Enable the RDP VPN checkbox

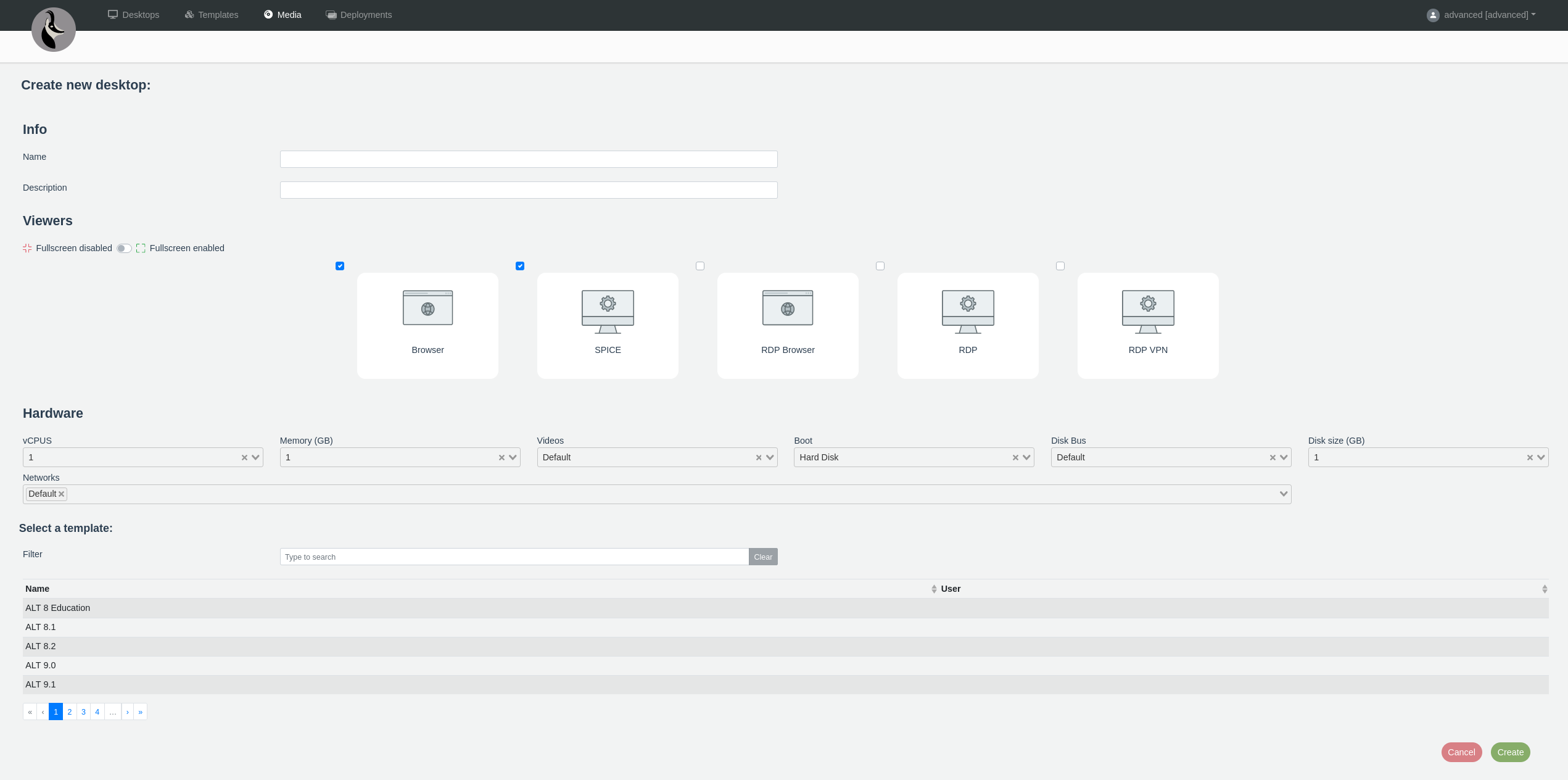click(x=1060, y=266)
